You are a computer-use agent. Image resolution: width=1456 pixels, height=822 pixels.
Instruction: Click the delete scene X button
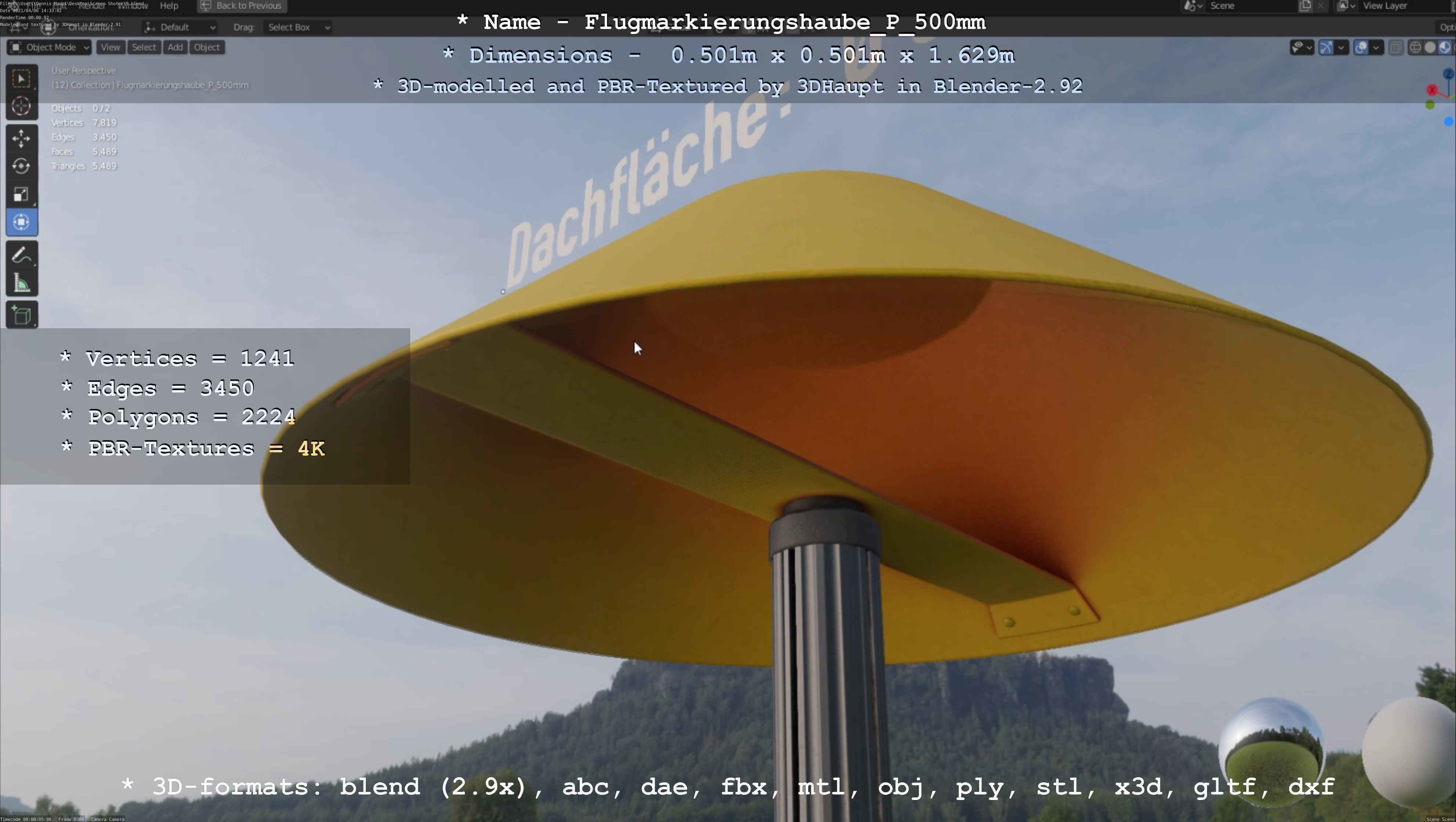(1320, 6)
